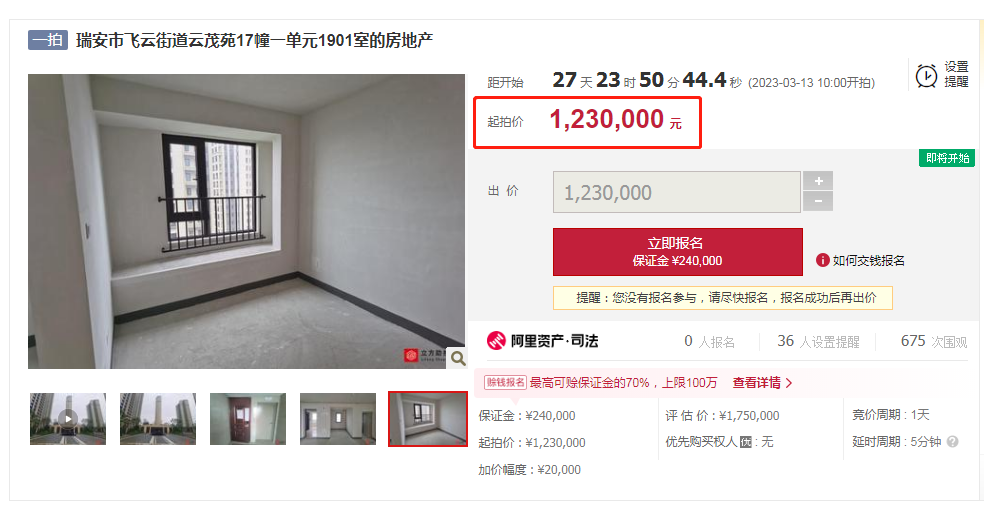Select the living room photo thumbnail

pyautogui.click(x=338, y=418)
